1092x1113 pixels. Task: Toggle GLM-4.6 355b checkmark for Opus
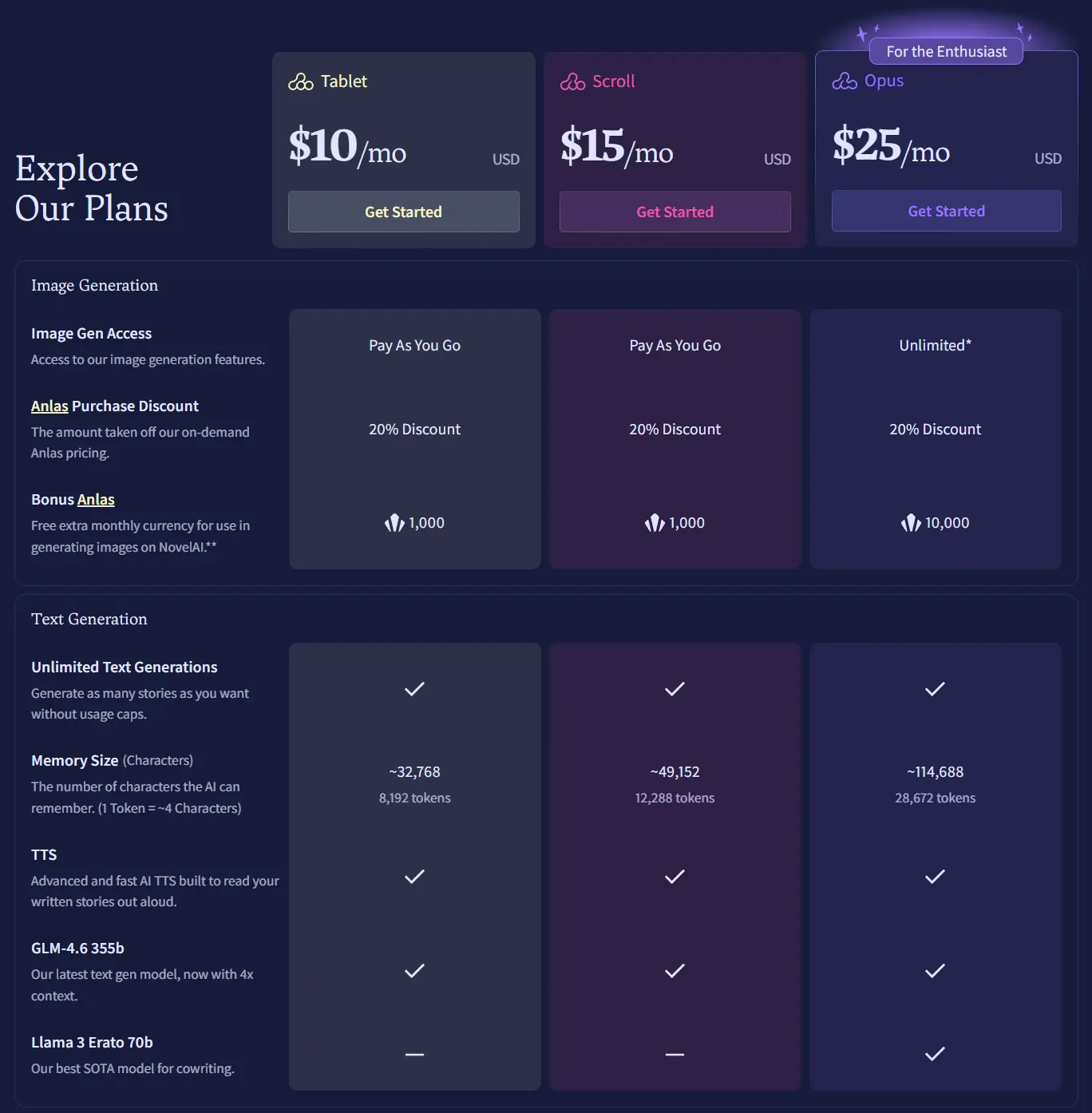pyautogui.click(x=934, y=972)
